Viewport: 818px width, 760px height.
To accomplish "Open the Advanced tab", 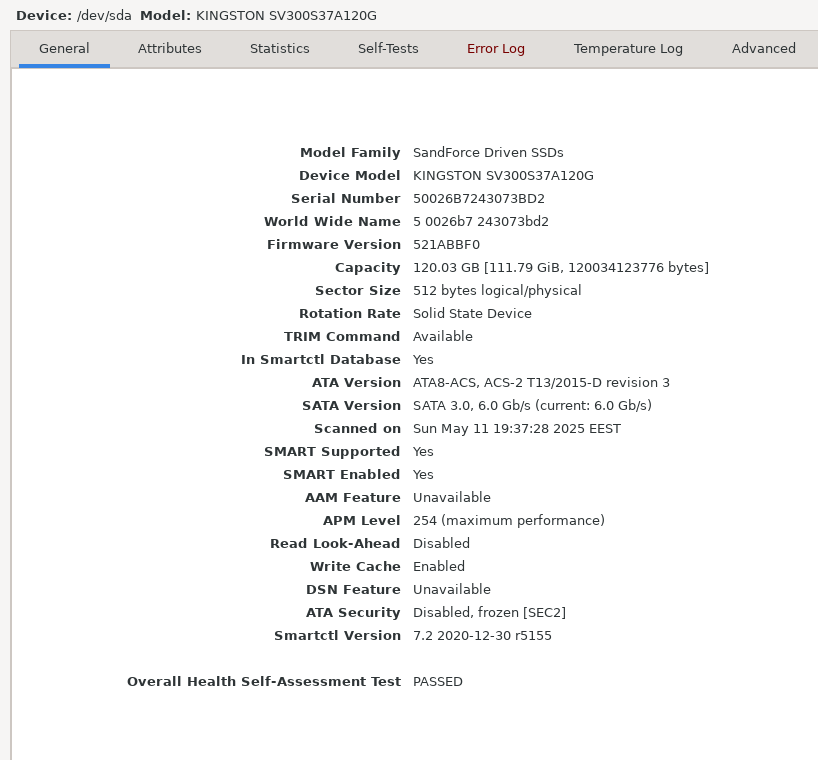I will click(x=764, y=49).
